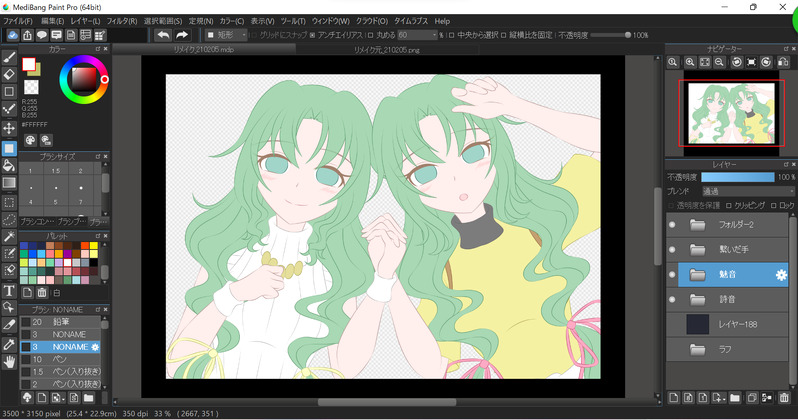The width and height of the screenshot is (798, 420).
Task: Delete layer with trash icon
Action: (x=784, y=398)
